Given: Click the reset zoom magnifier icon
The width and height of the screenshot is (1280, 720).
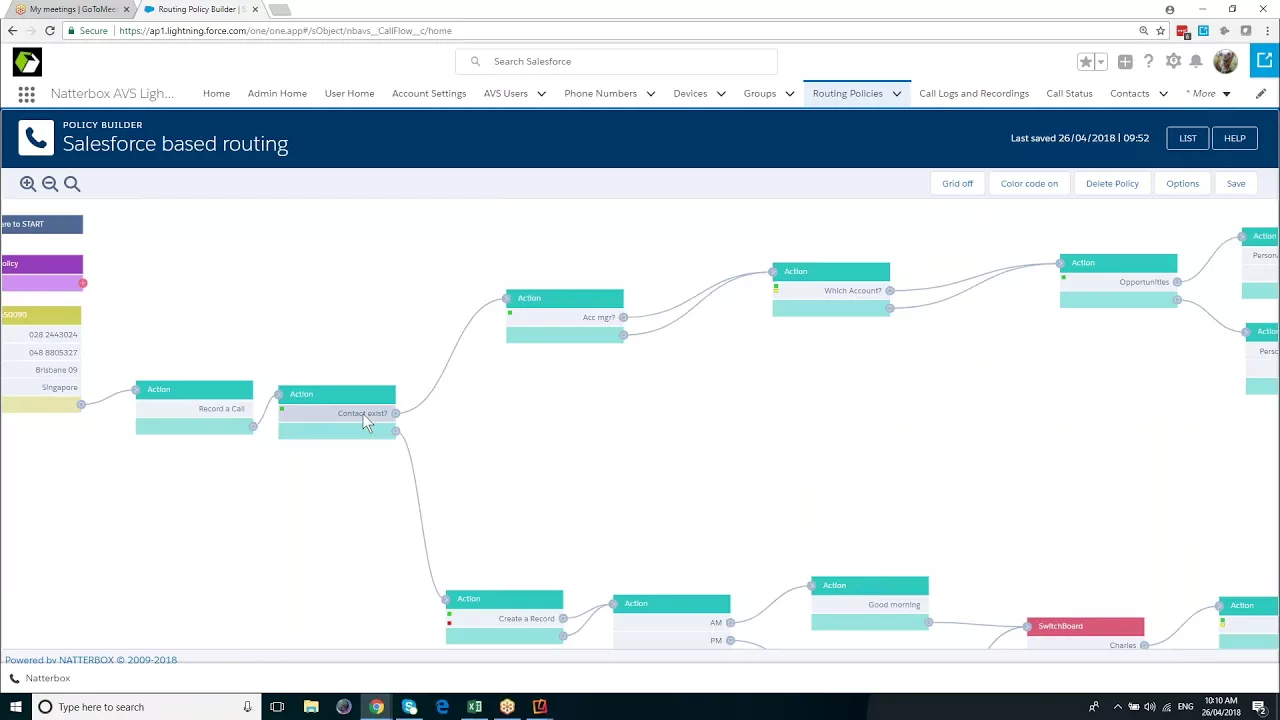Looking at the screenshot, I should [x=72, y=184].
